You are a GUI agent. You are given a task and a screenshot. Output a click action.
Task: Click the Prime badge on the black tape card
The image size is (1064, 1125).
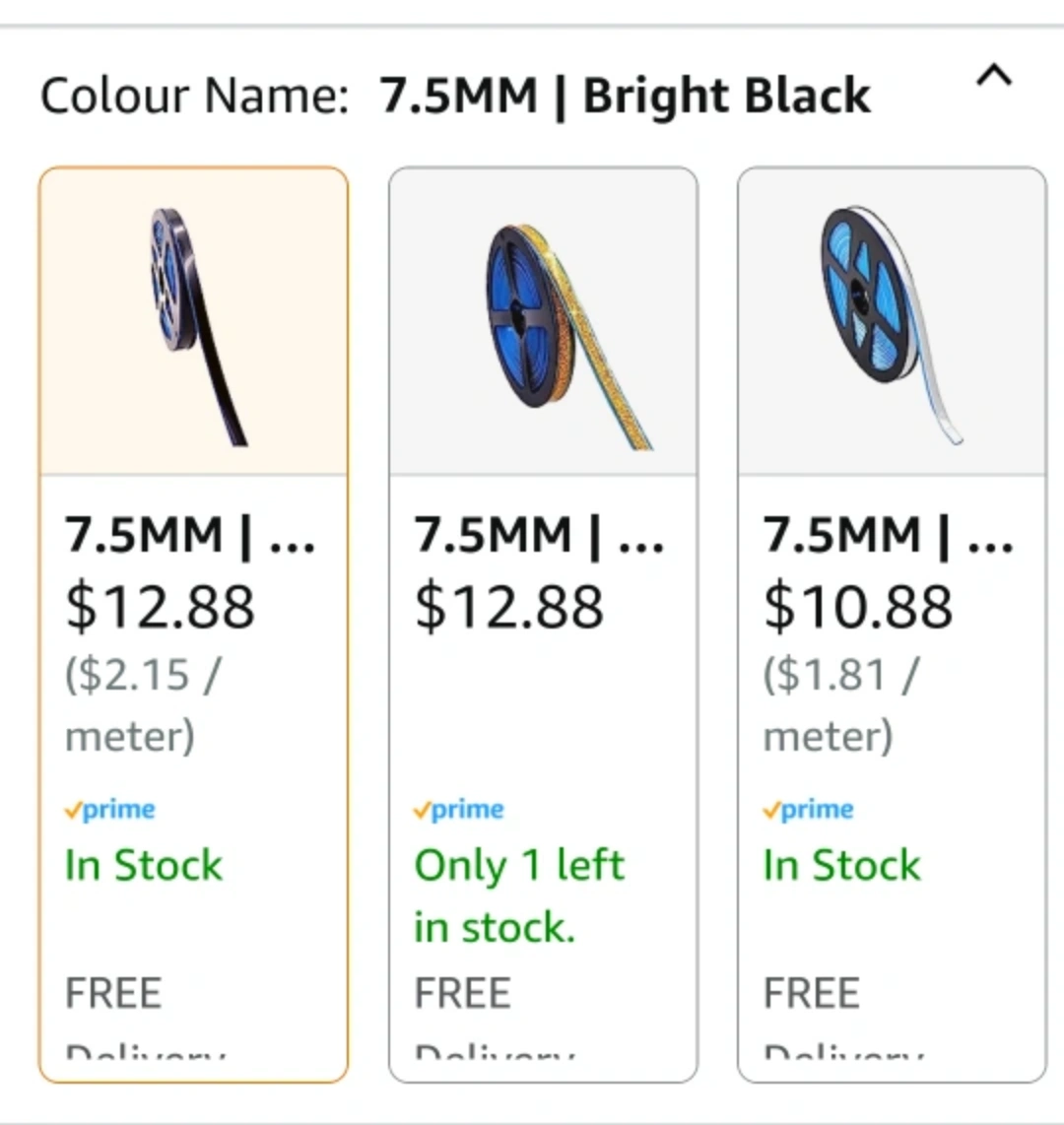tap(110, 810)
